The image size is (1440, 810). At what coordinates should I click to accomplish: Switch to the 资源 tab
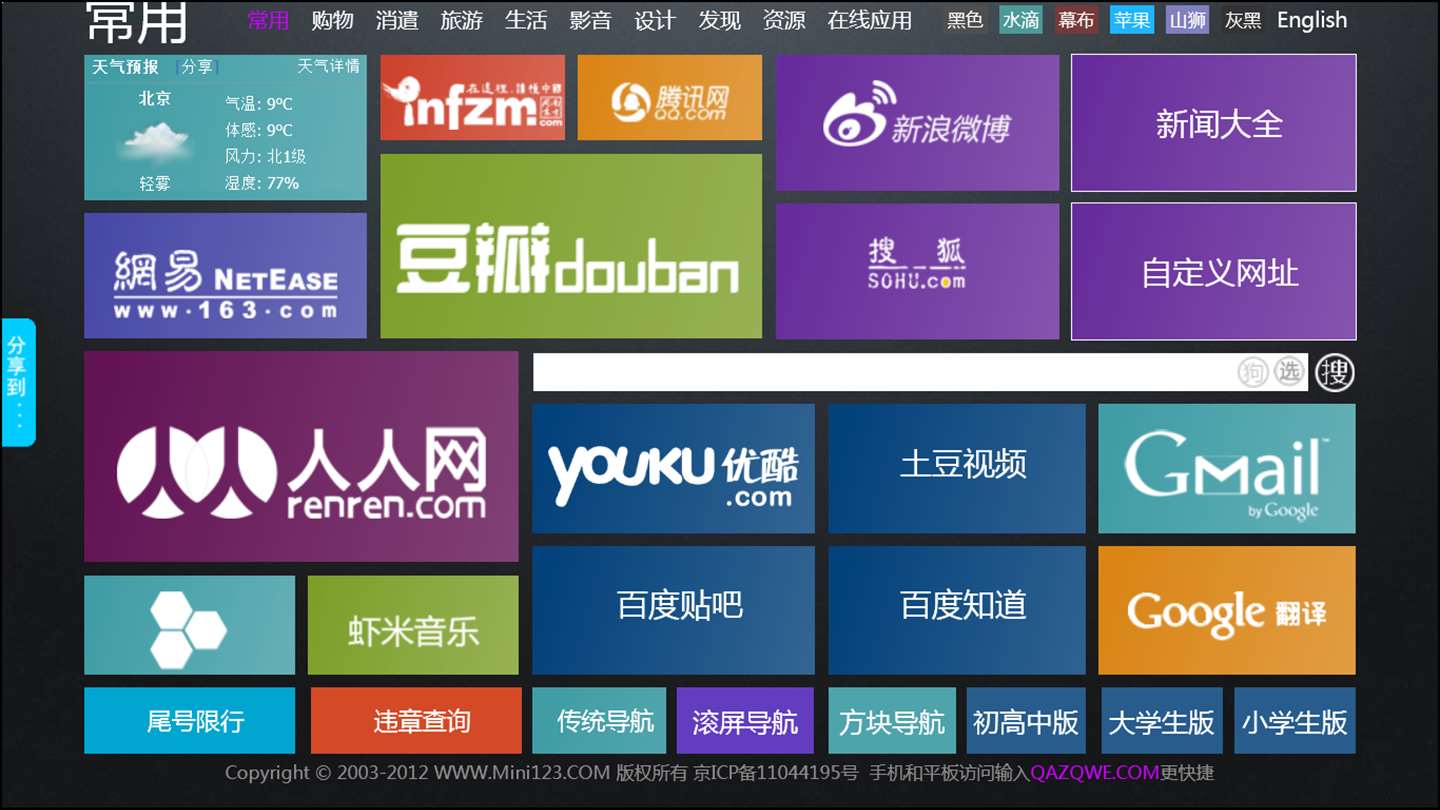point(784,20)
